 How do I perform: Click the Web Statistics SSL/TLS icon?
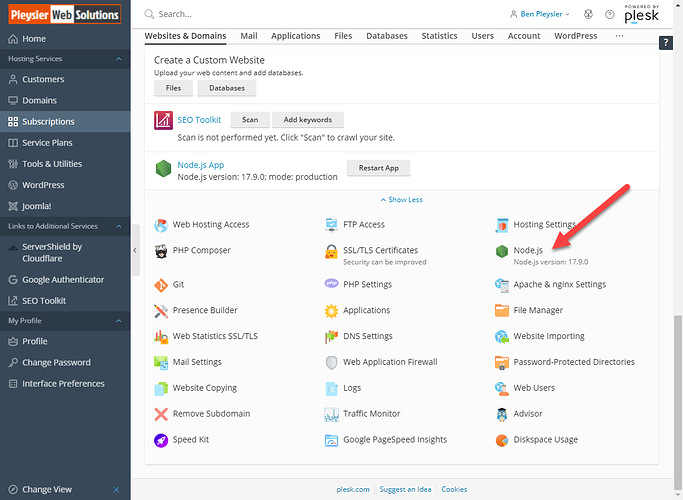point(161,336)
